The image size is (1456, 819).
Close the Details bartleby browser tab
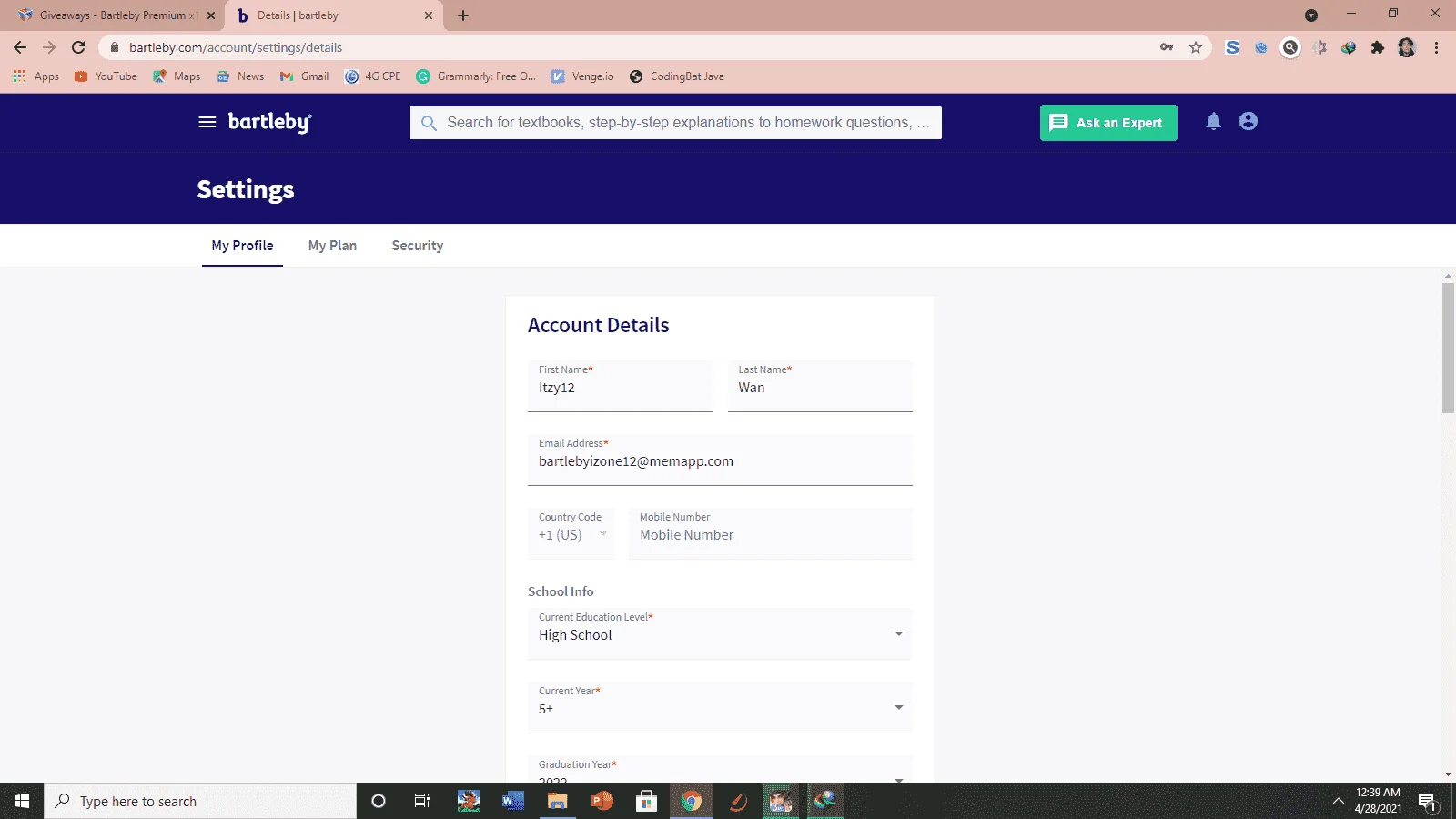(x=429, y=15)
